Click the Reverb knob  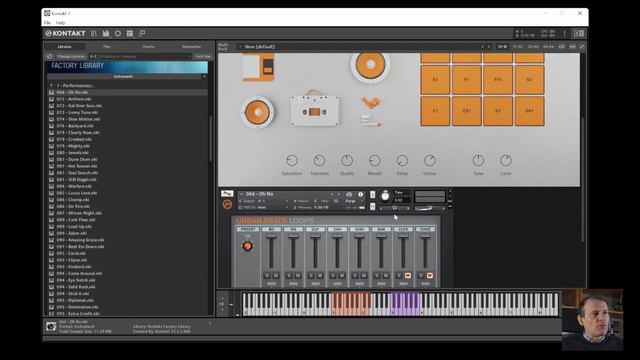pyautogui.click(x=375, y=160)
